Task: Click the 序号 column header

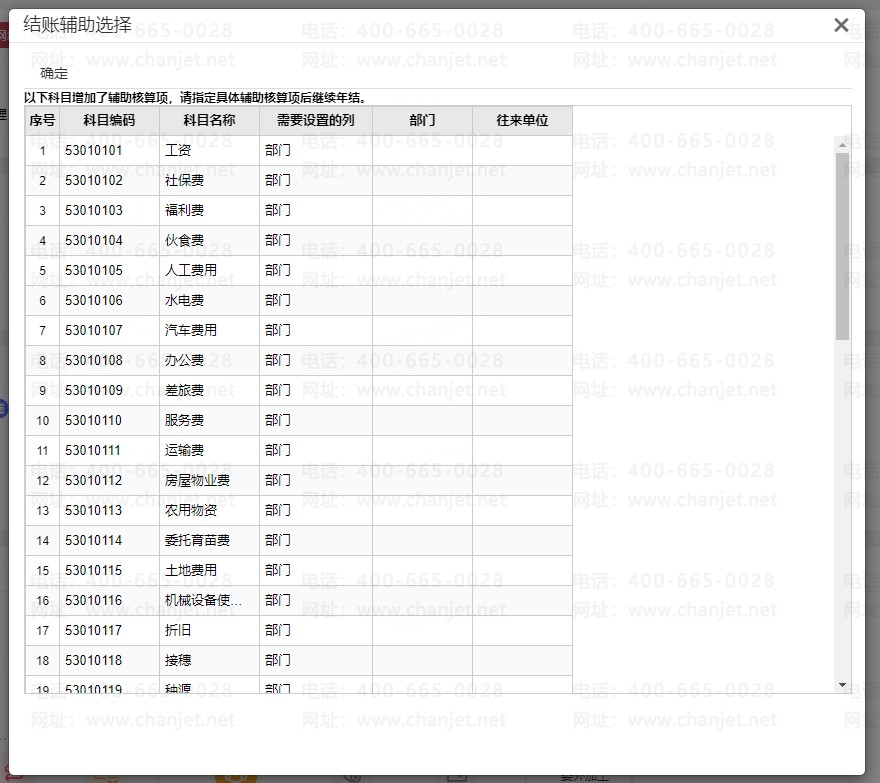Action: pyautogui.click(x=42, y=120)
